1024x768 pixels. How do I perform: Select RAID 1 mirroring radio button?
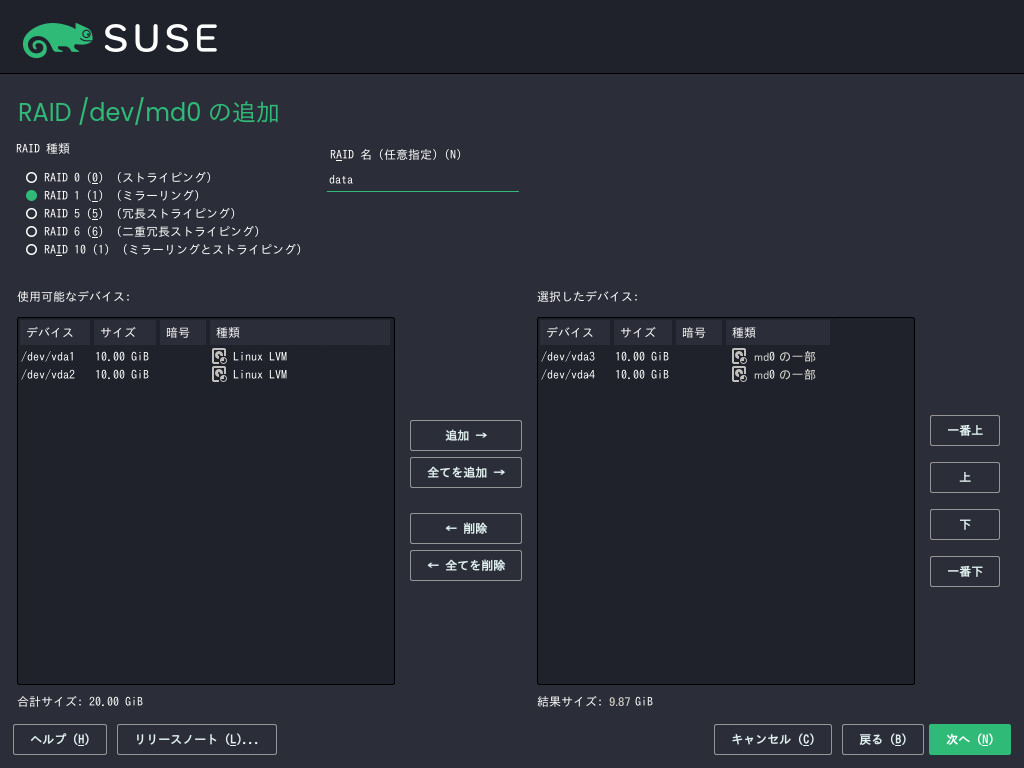click(31, 195)
